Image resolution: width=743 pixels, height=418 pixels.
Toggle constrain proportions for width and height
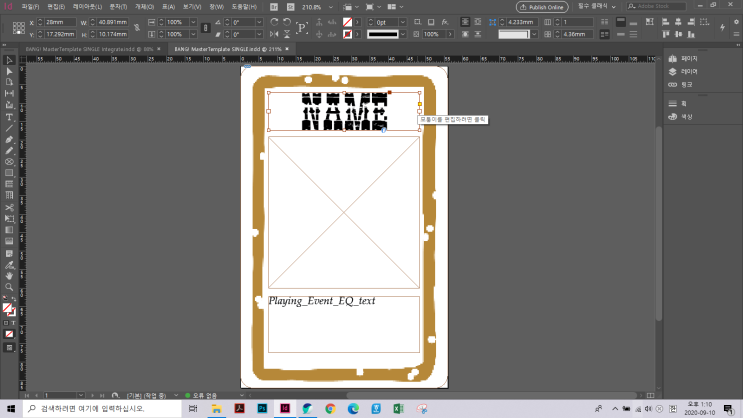137,28
